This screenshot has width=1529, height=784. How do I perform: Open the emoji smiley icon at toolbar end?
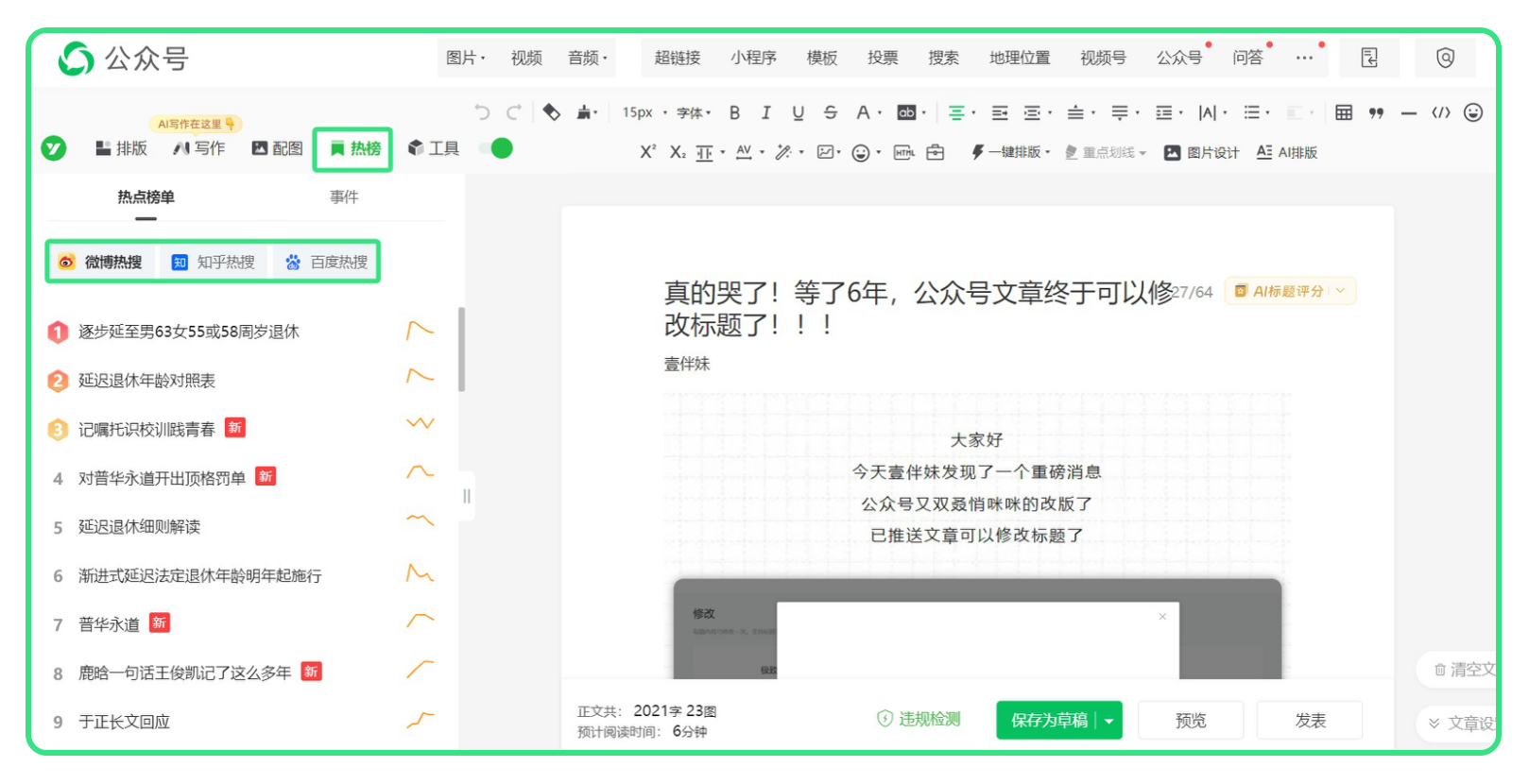click(1473, 112)
